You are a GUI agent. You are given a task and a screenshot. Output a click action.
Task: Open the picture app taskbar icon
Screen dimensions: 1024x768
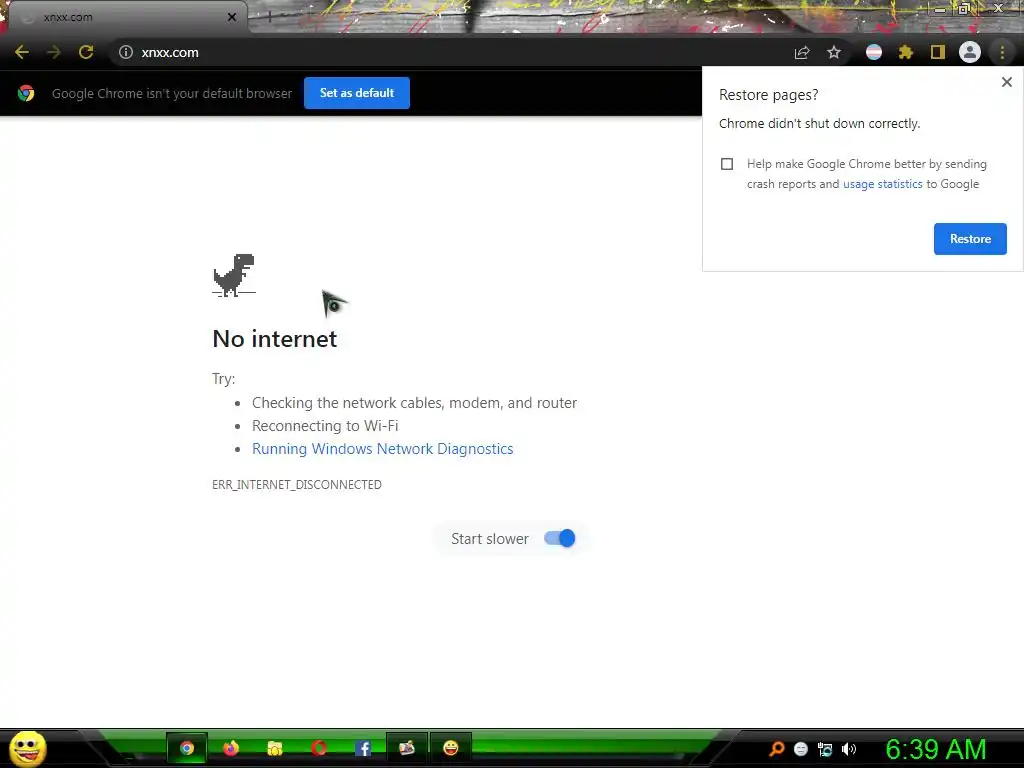click(407, 748)
